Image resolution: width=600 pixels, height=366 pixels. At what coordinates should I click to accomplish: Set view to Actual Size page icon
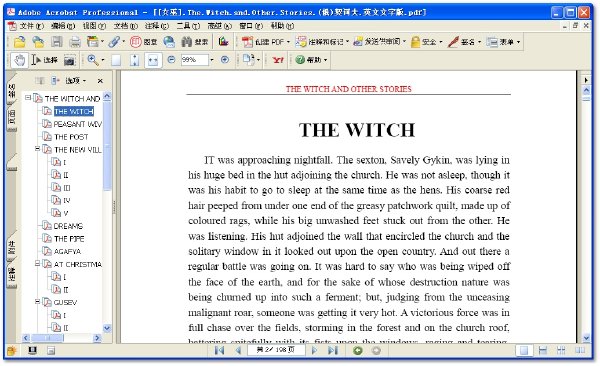coord(116,60)
